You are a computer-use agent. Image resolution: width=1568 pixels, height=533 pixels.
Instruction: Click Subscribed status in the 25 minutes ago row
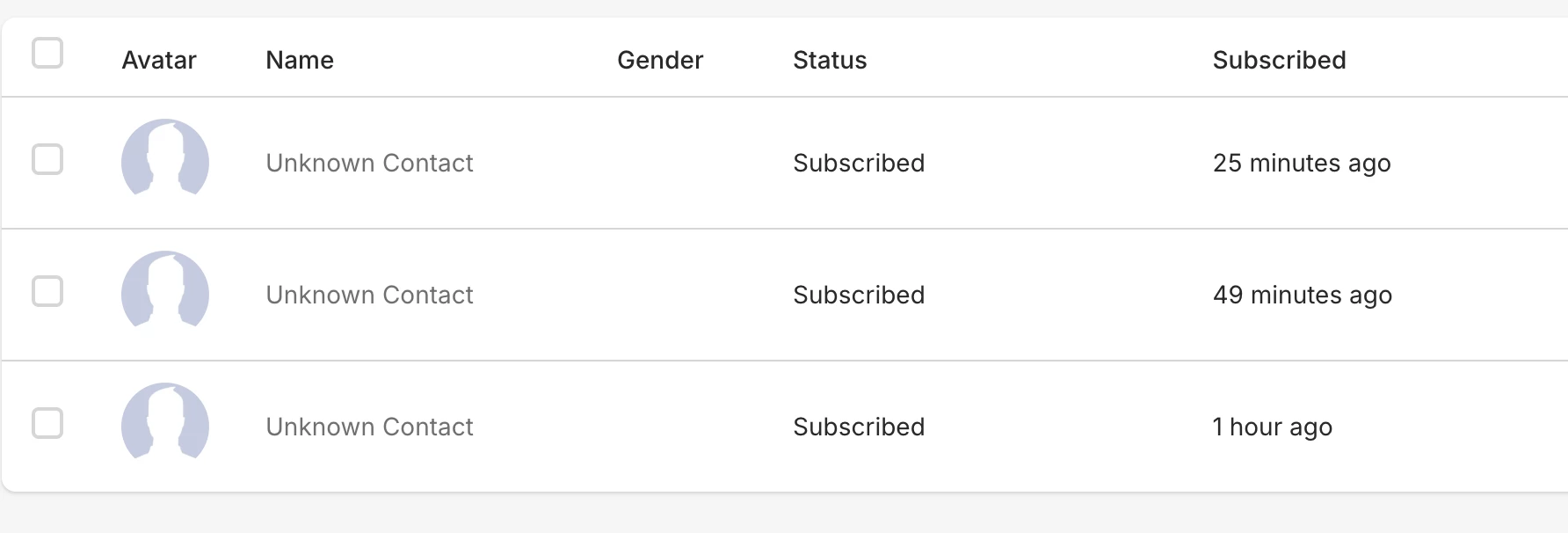pos(859,163)
